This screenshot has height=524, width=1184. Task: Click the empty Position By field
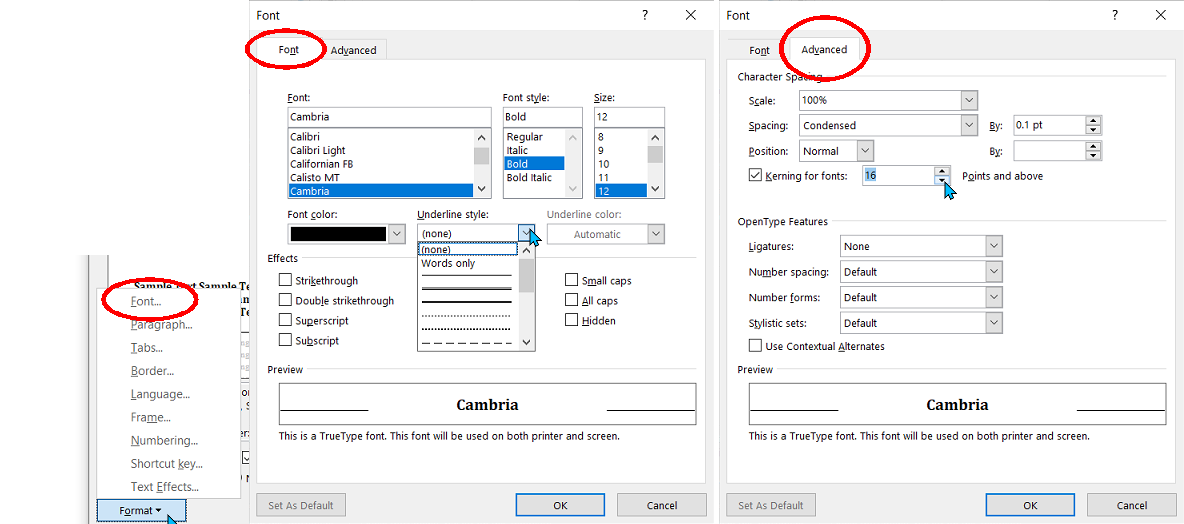[x=1050, y=151]
